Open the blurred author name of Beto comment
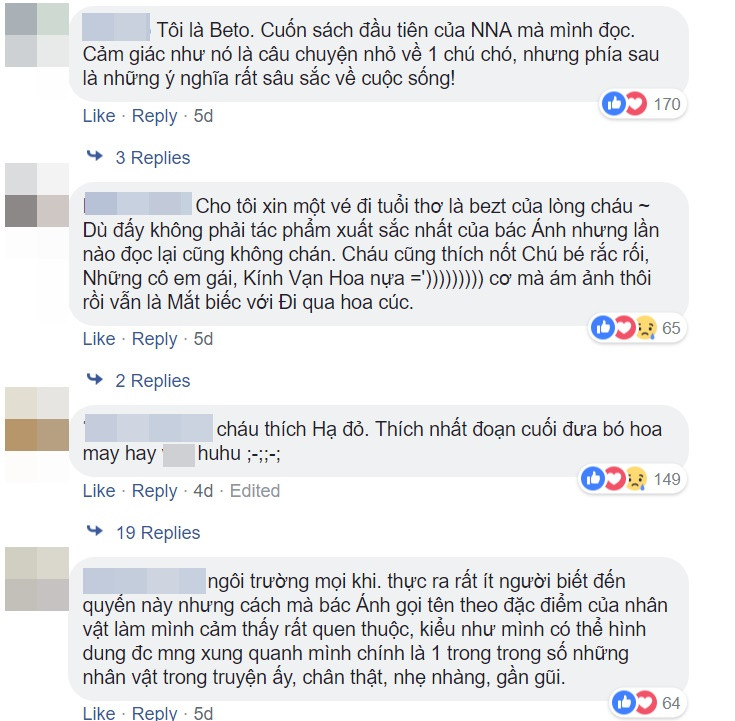This screenshot has width=735, height=721. pos(116,27)
